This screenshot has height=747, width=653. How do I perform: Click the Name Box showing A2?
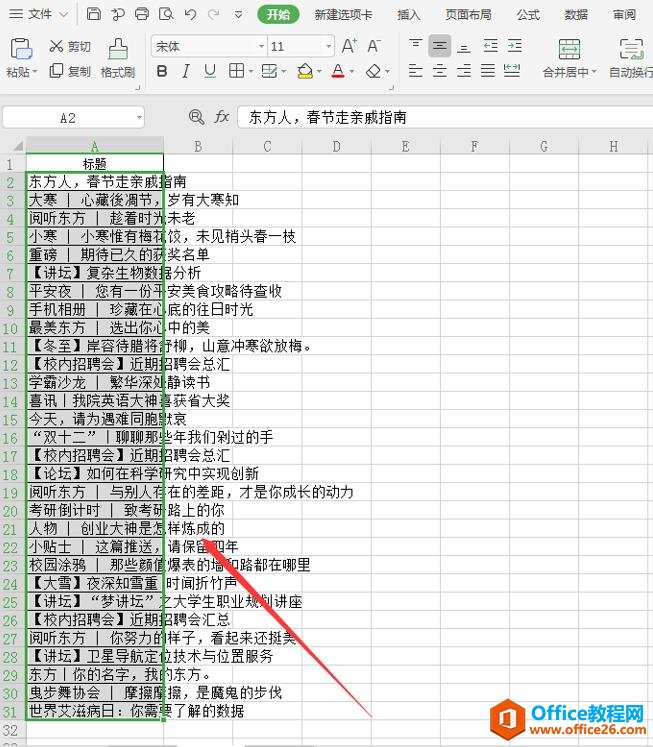pos(68,117)
